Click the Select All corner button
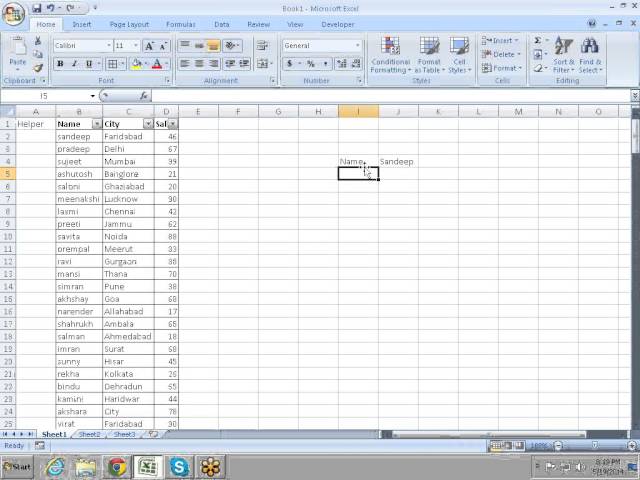 point(7,111)
